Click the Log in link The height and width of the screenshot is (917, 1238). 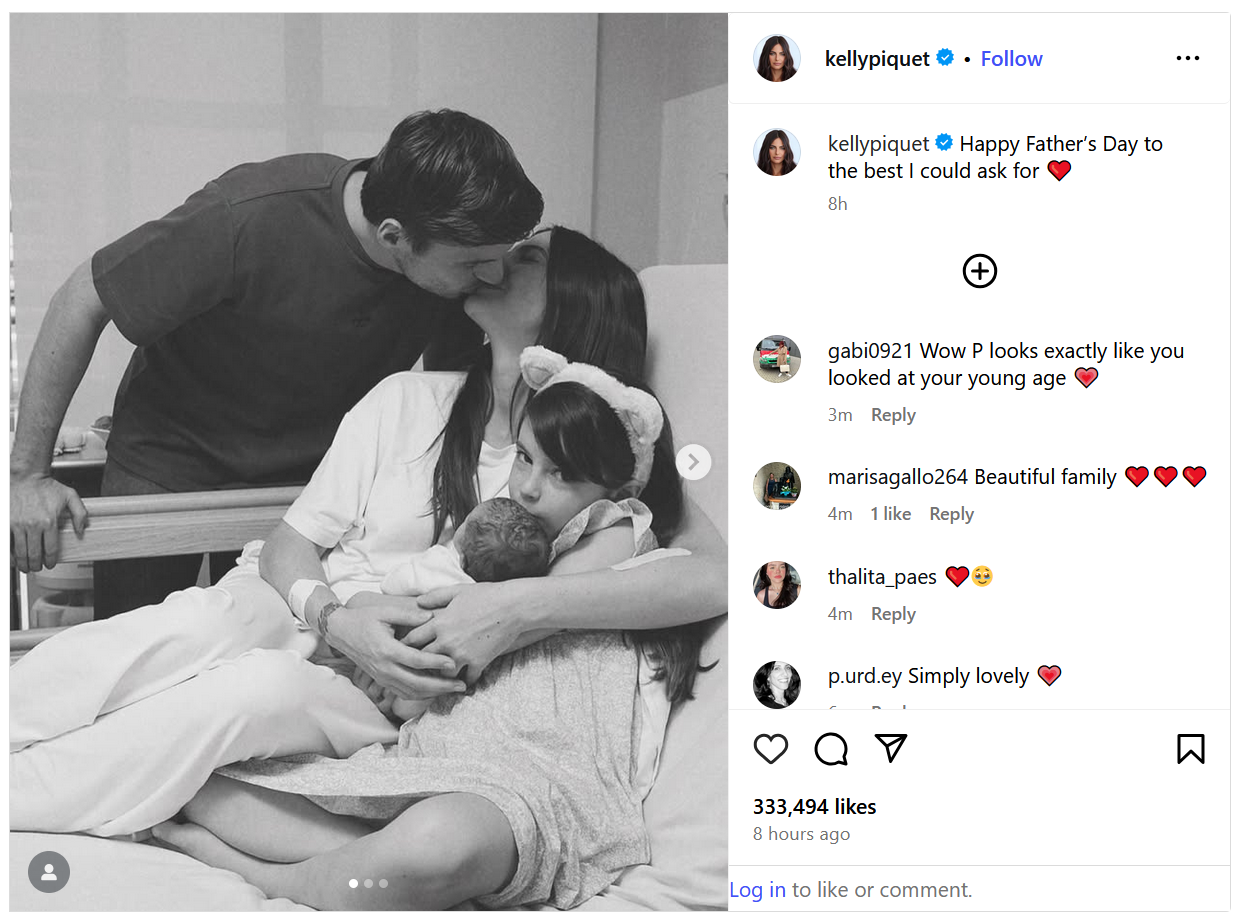click(757, 889)
